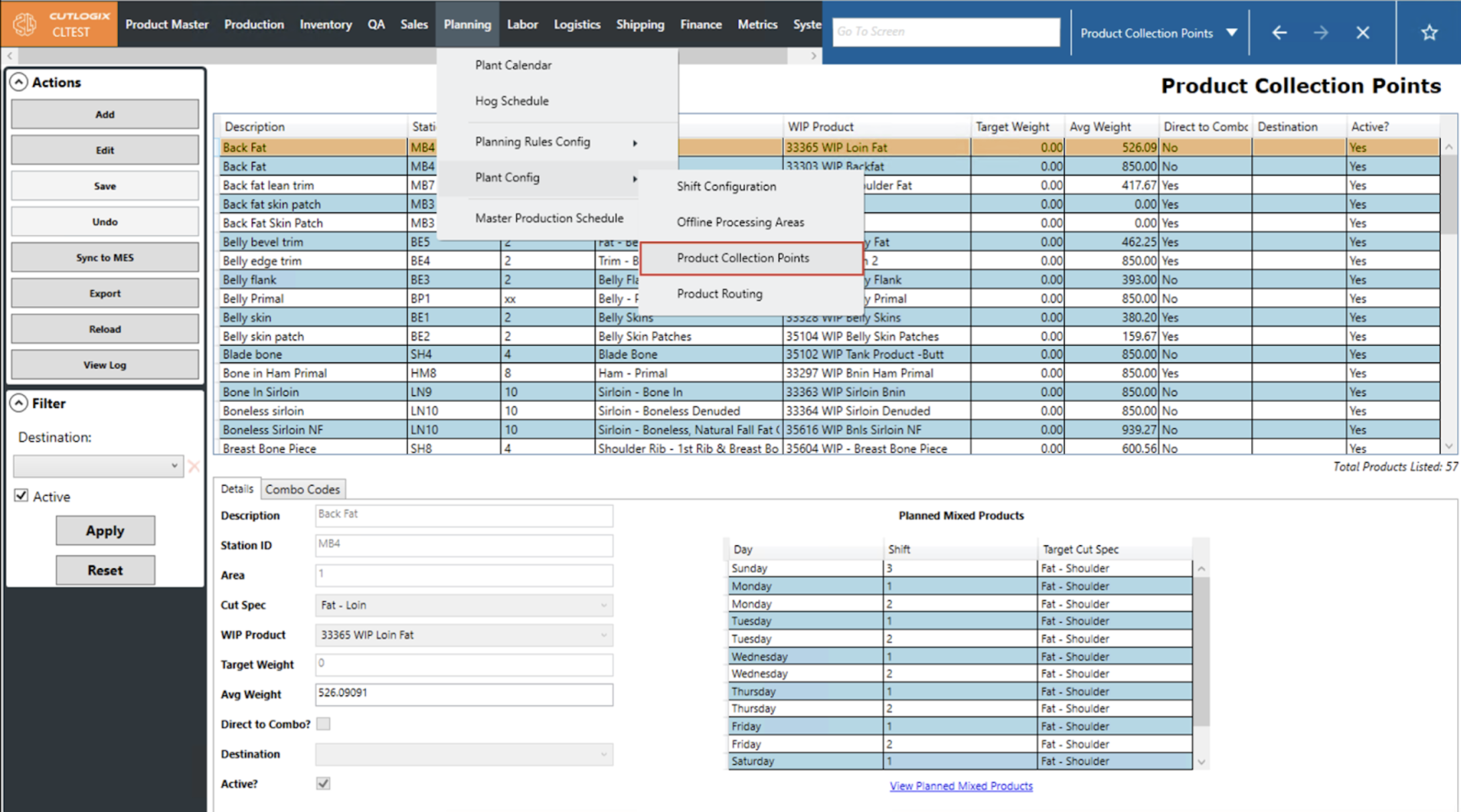1461x812 pixels.
Task: Switch to the Combo Codes tab
Action: [302, 489]
